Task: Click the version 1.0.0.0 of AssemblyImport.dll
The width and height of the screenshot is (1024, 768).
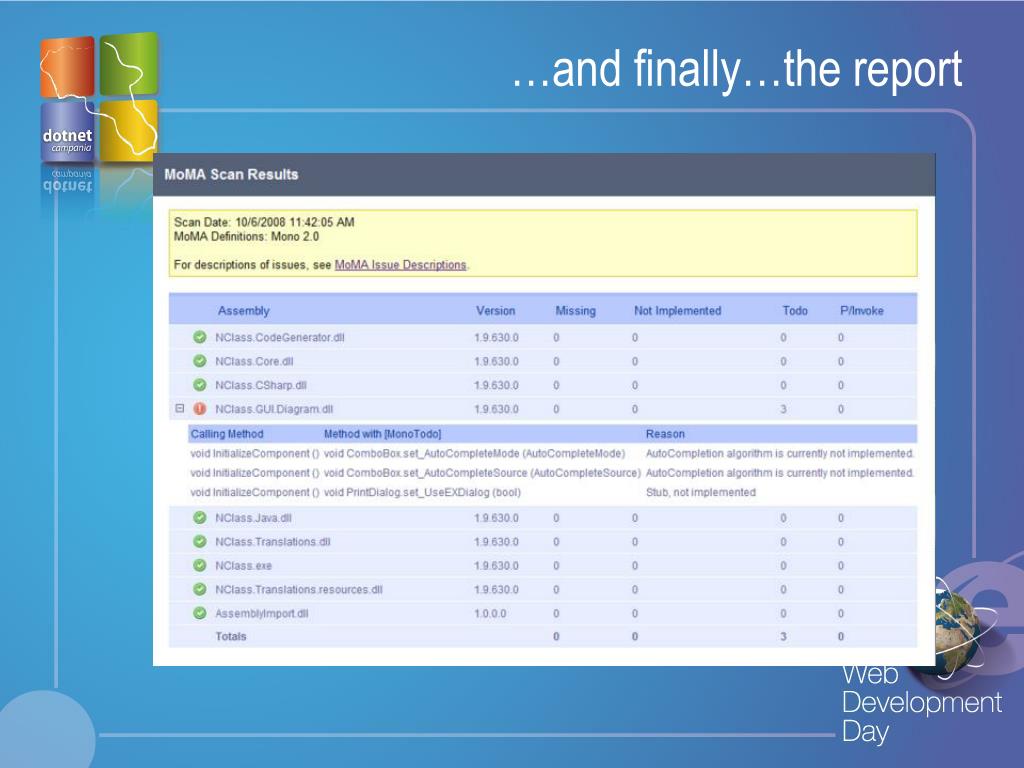Action: point(490,613)
